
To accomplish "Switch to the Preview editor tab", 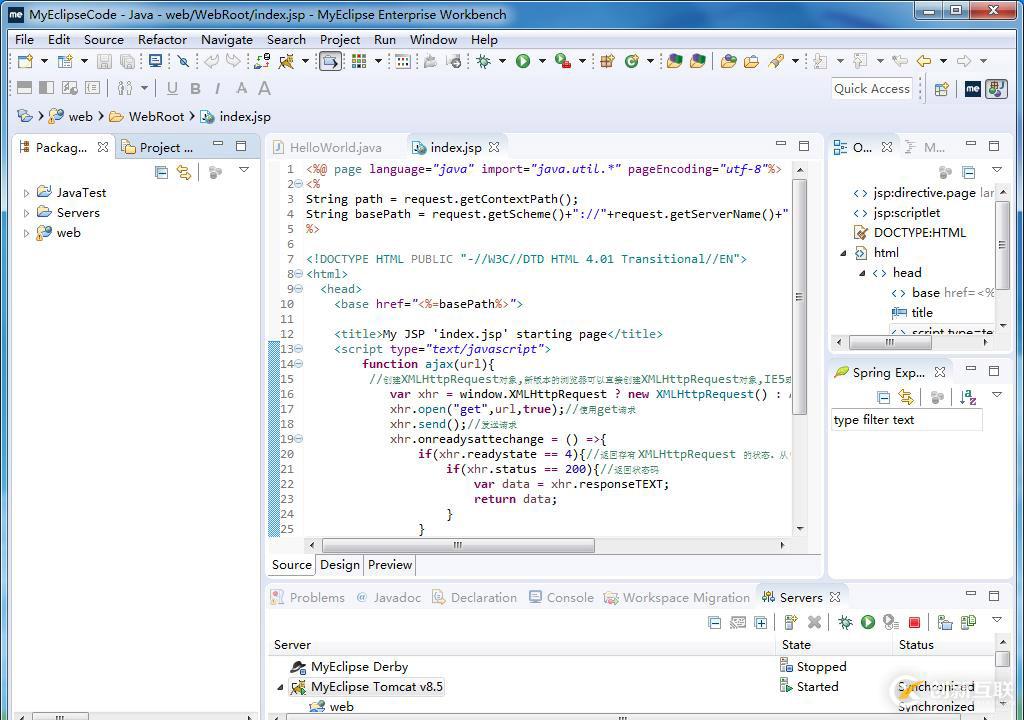I will [x=390, y=565].
